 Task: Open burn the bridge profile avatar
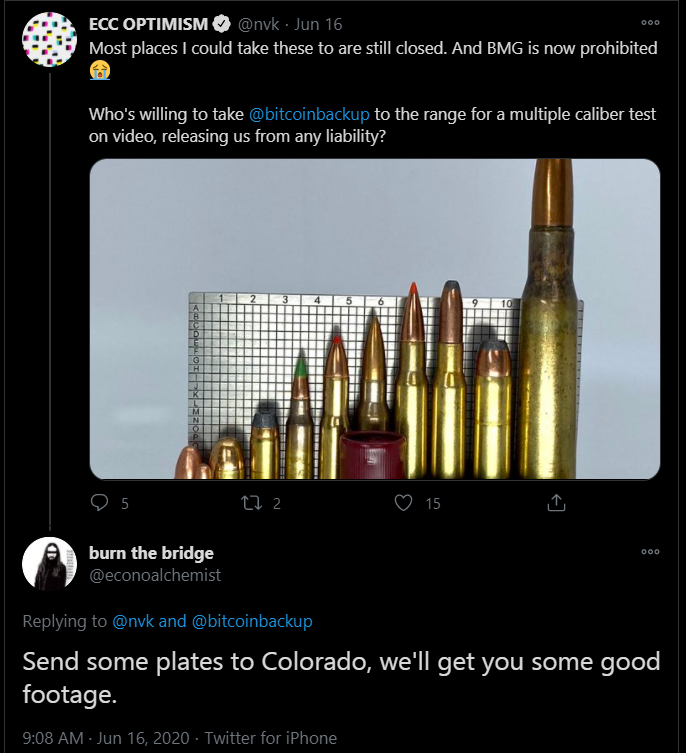49,564
